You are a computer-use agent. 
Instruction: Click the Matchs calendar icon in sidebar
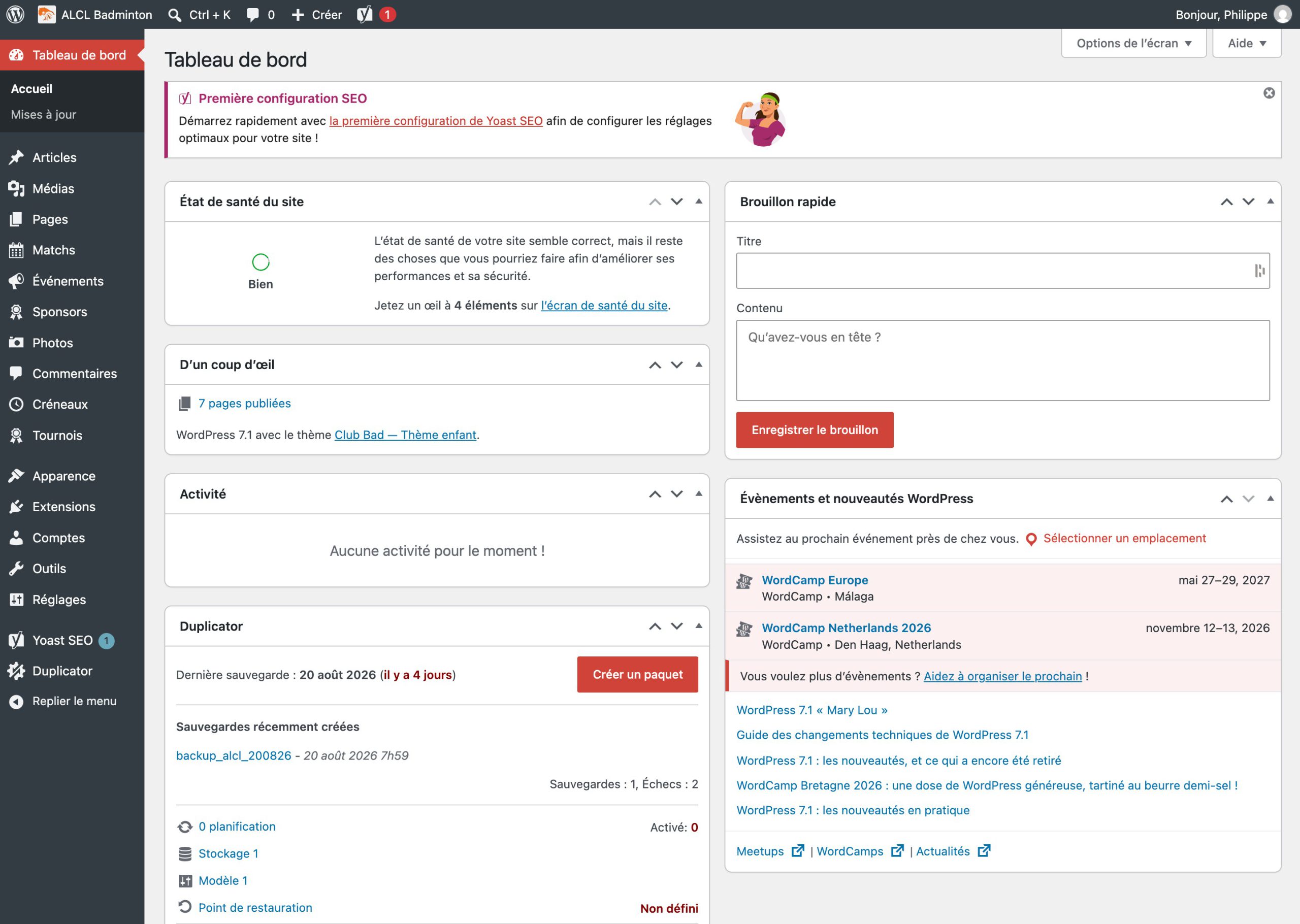[16, 250]
